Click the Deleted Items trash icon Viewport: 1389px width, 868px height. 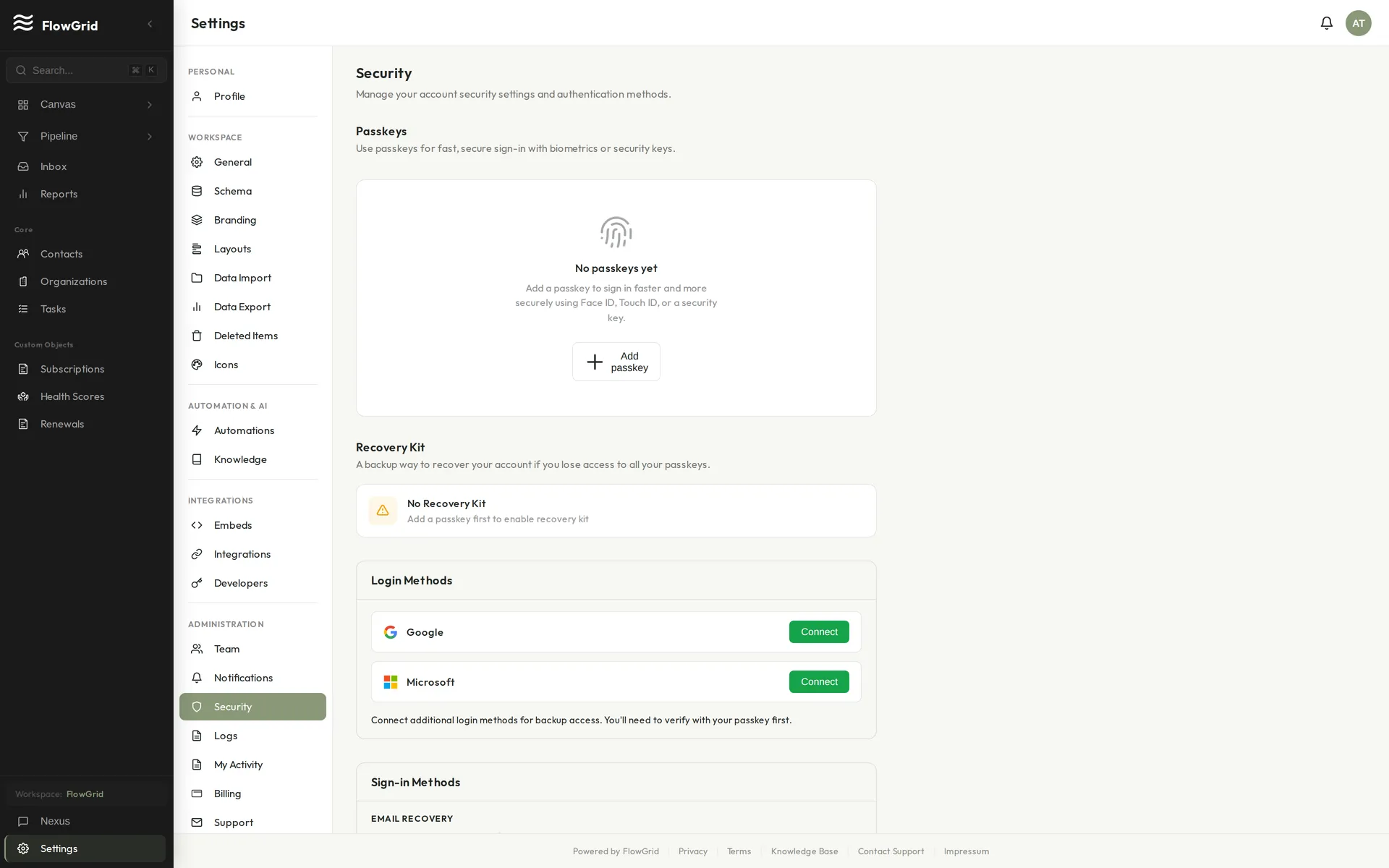(197, 336)
